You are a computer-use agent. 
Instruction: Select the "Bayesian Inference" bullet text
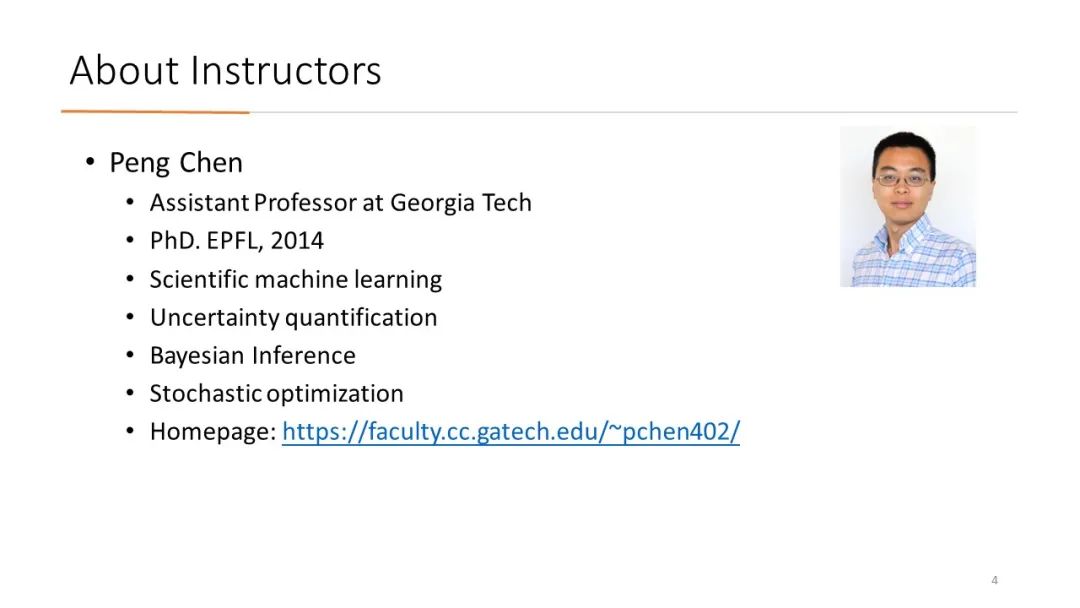(252, 355)
